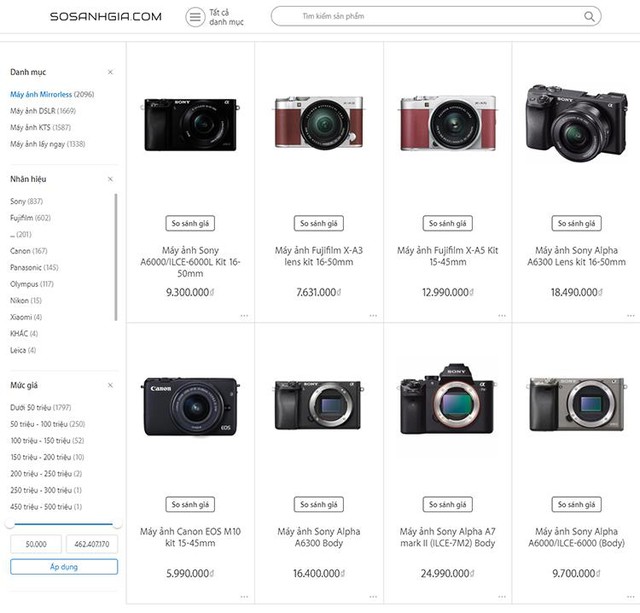Screen dimensions: 640x613
Task: Open the all-categories hamburger menu icon
Action: (x=195, y=17)
